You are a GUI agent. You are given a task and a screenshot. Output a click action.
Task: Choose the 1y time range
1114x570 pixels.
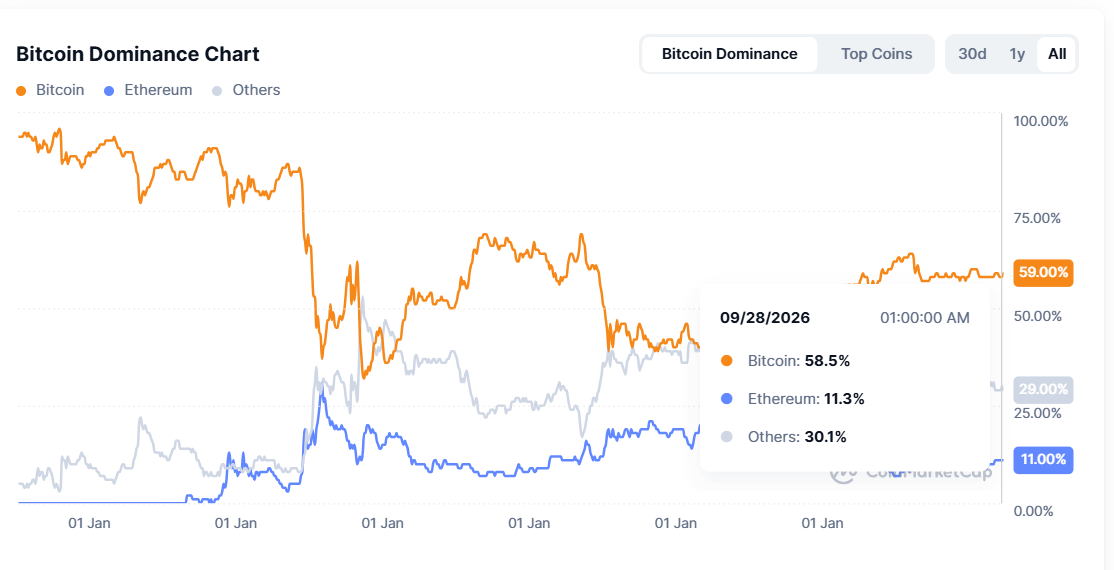1017,54
